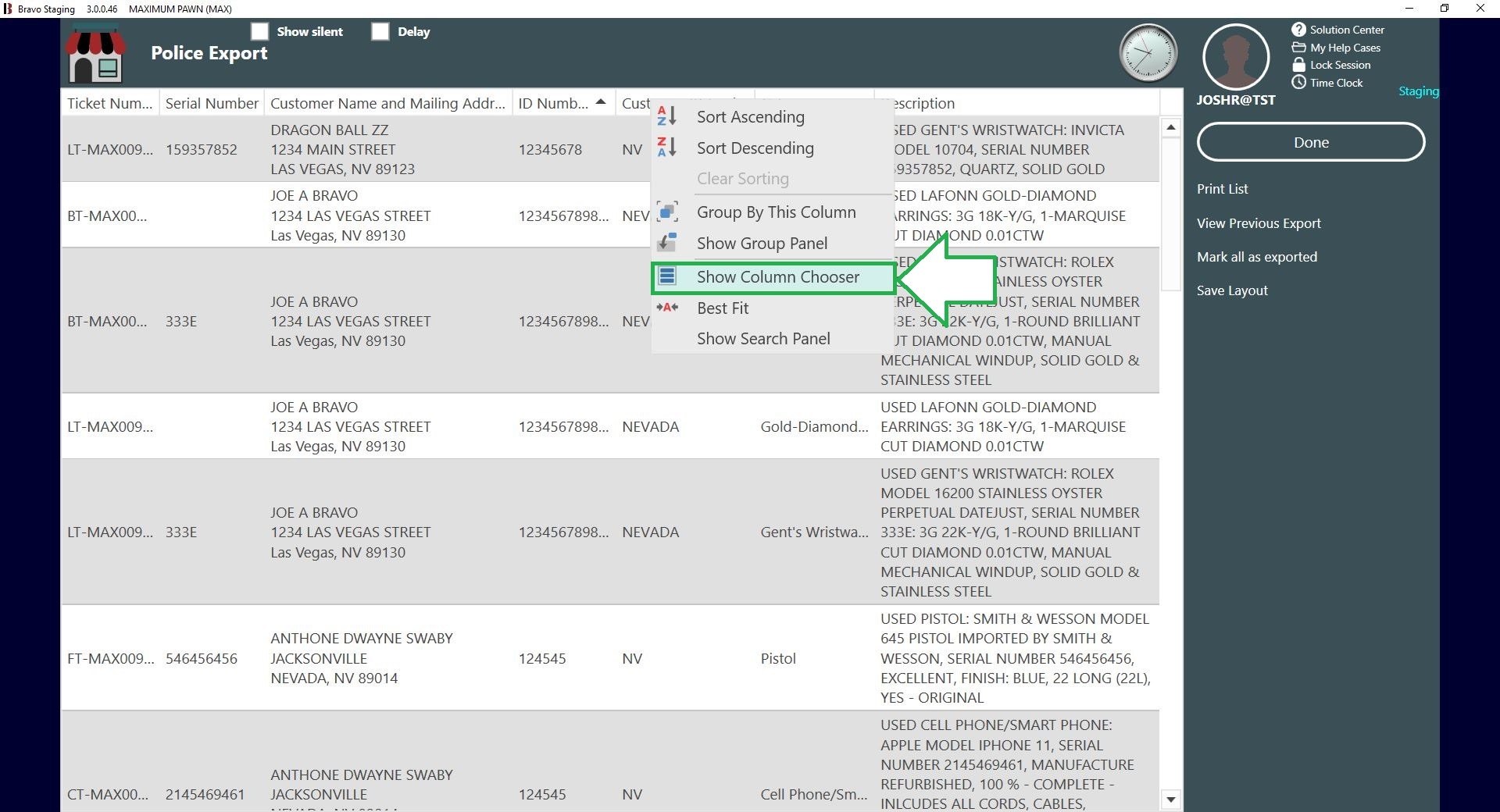Click the pawn shop home icon
1500x812 pixels.
[95, 55]
